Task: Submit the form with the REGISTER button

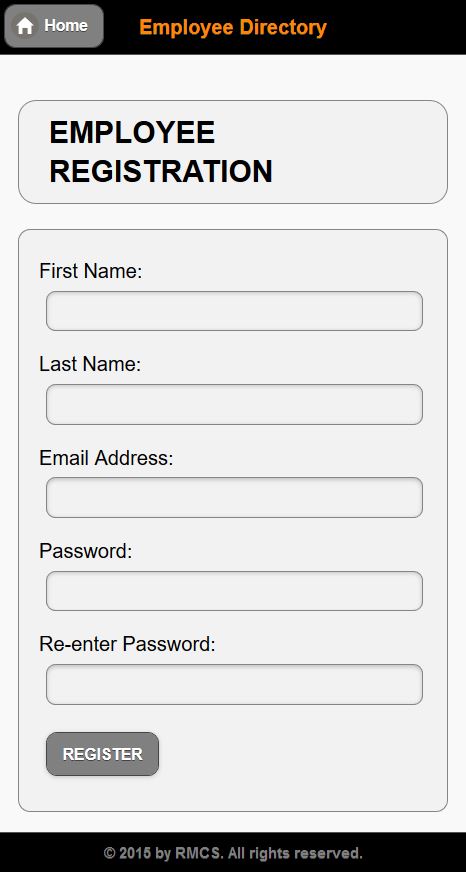Action: pyautogui.click(x=102, y=754)
